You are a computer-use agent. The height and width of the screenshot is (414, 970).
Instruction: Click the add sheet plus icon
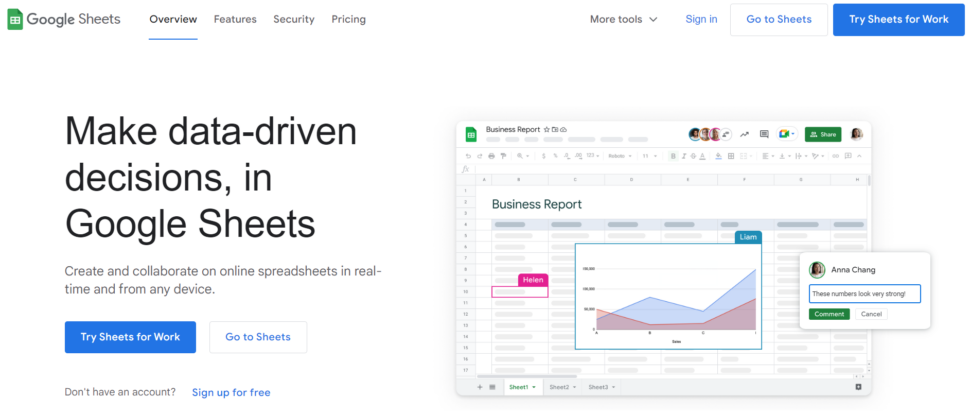coord(479,387)
